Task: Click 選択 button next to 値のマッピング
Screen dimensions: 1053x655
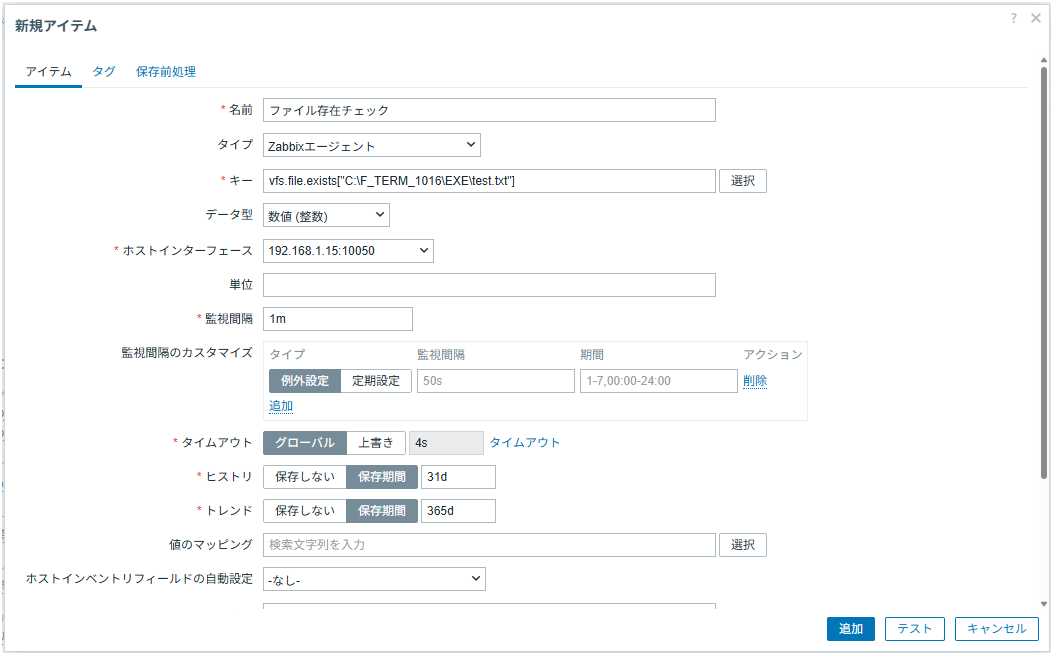Action: coord(742,545)
